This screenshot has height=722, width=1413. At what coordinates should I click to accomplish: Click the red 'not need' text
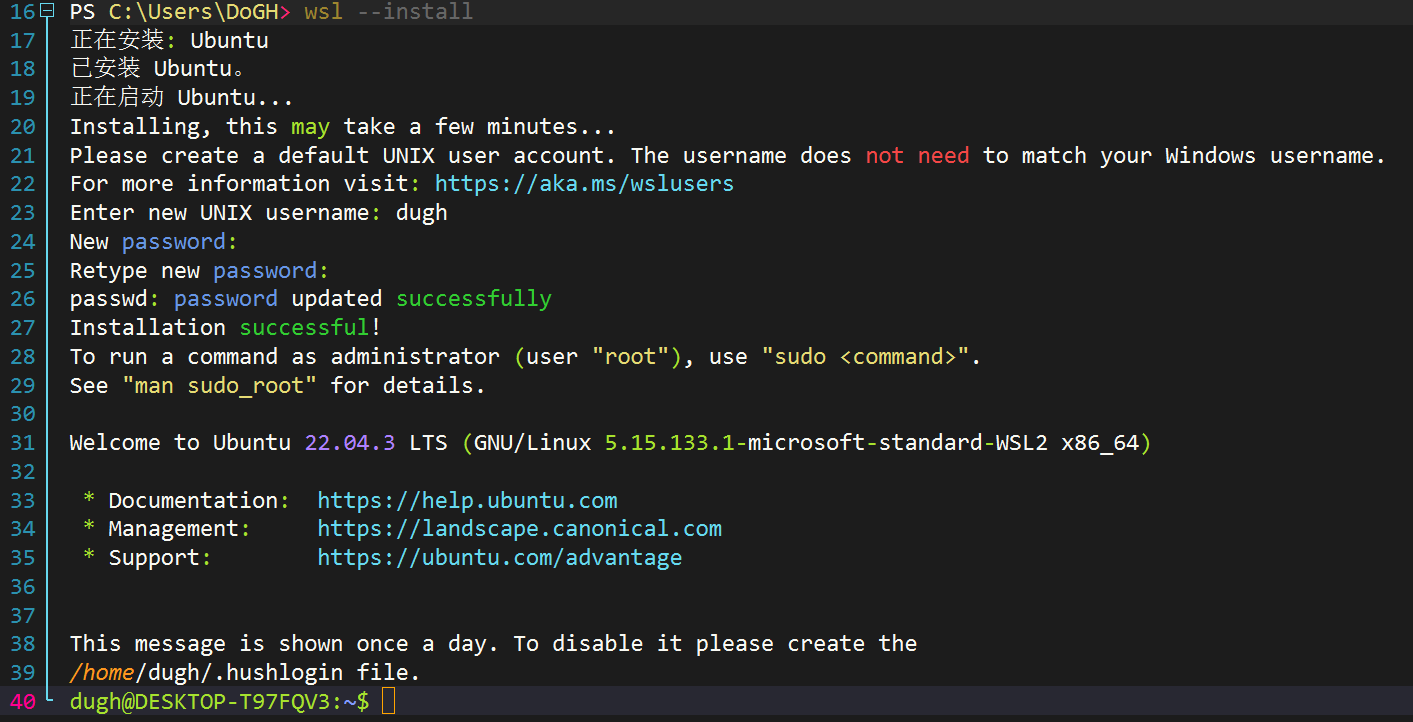coord(917,156)
